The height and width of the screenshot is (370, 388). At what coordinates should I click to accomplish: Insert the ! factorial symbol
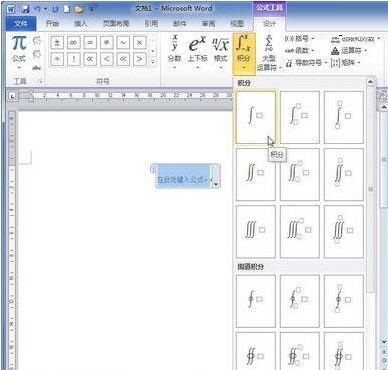pos(74,59)
